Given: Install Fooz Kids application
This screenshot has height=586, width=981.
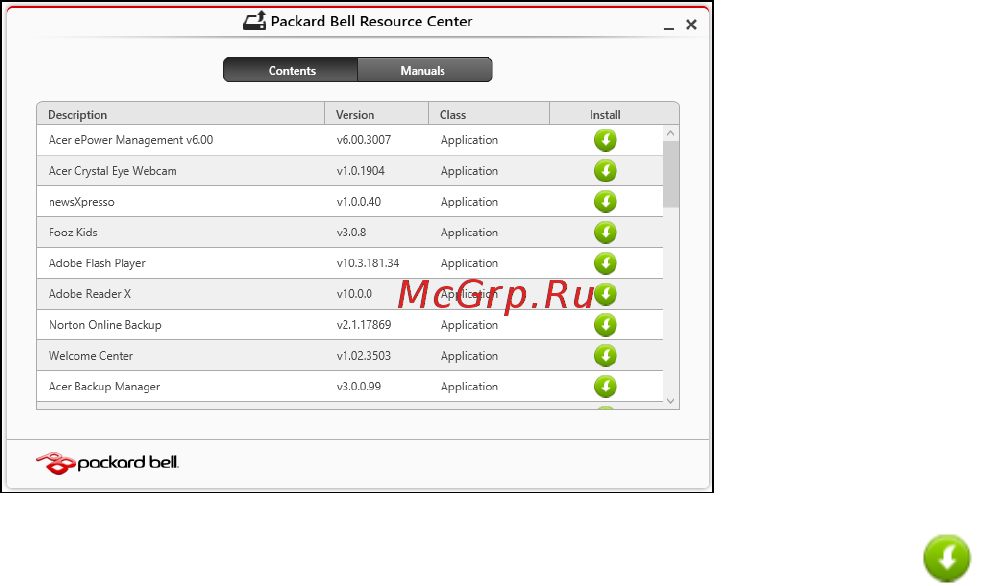Looking at the screenshot, I should pyautogui.click(x=605, y=233).
